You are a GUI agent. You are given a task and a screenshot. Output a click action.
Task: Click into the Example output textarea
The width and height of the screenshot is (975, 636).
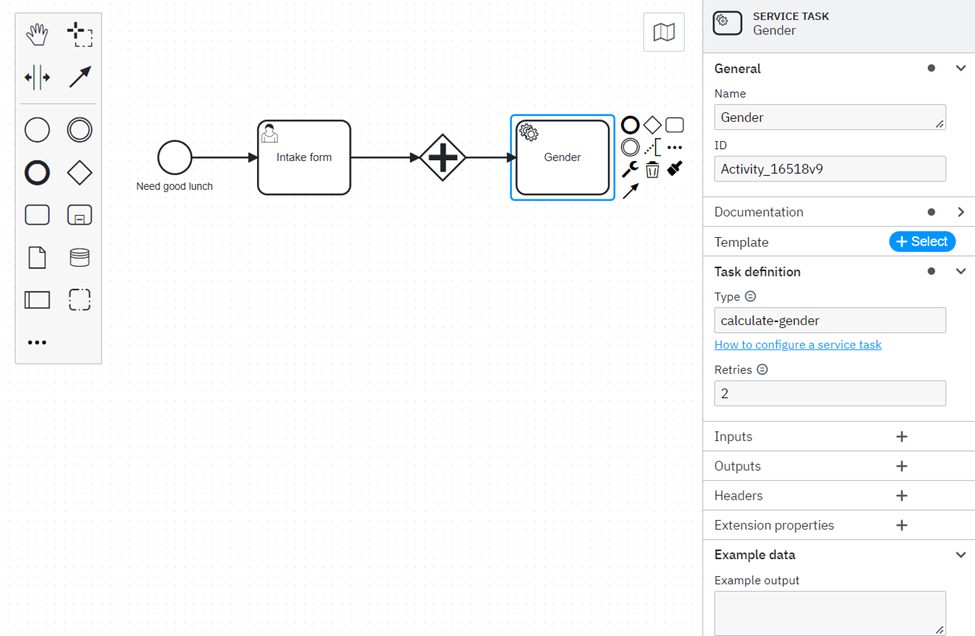coord(829,613)
